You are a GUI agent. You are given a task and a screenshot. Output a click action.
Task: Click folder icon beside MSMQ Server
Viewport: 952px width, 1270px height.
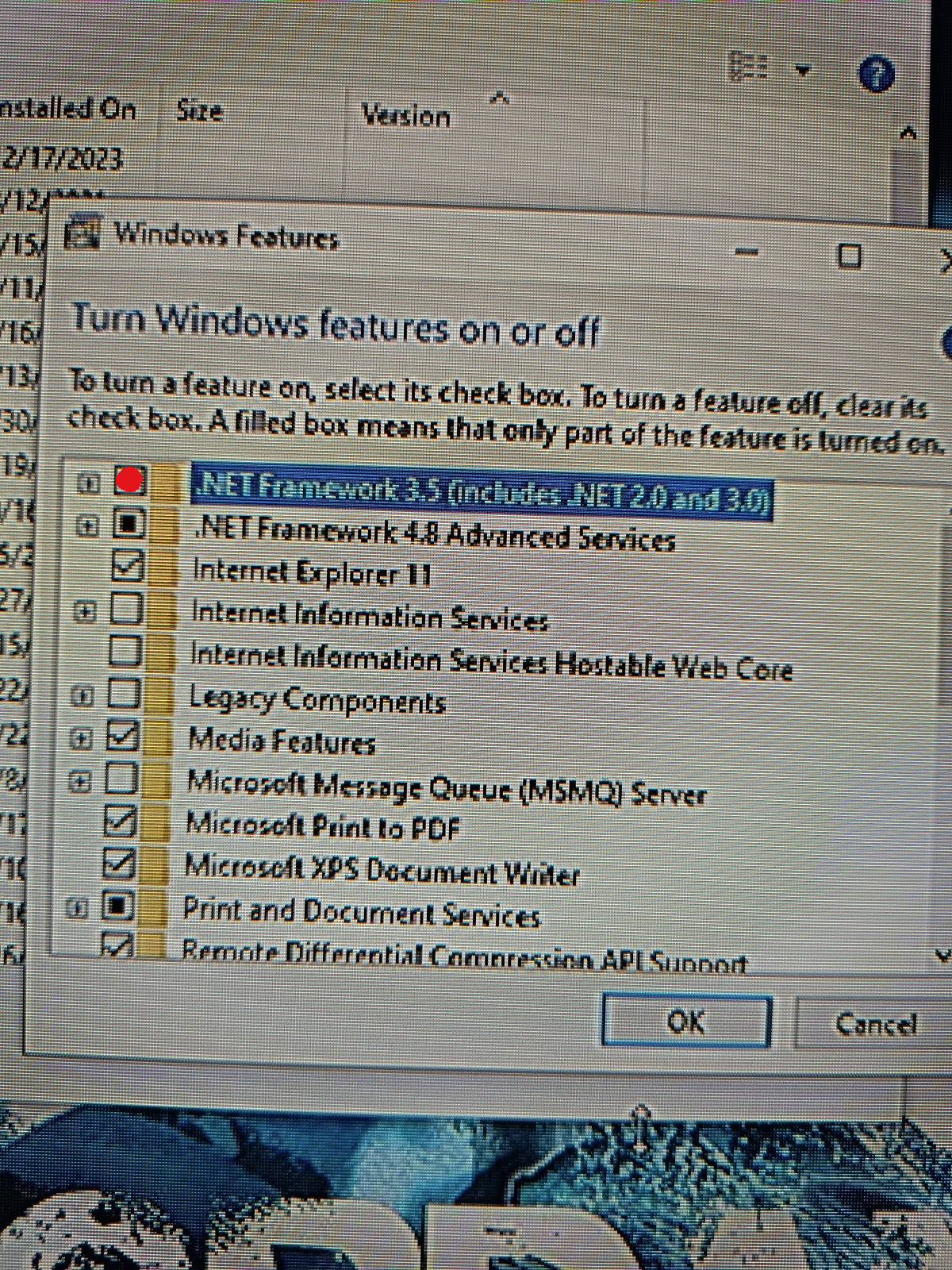click(x=155, y=780)
